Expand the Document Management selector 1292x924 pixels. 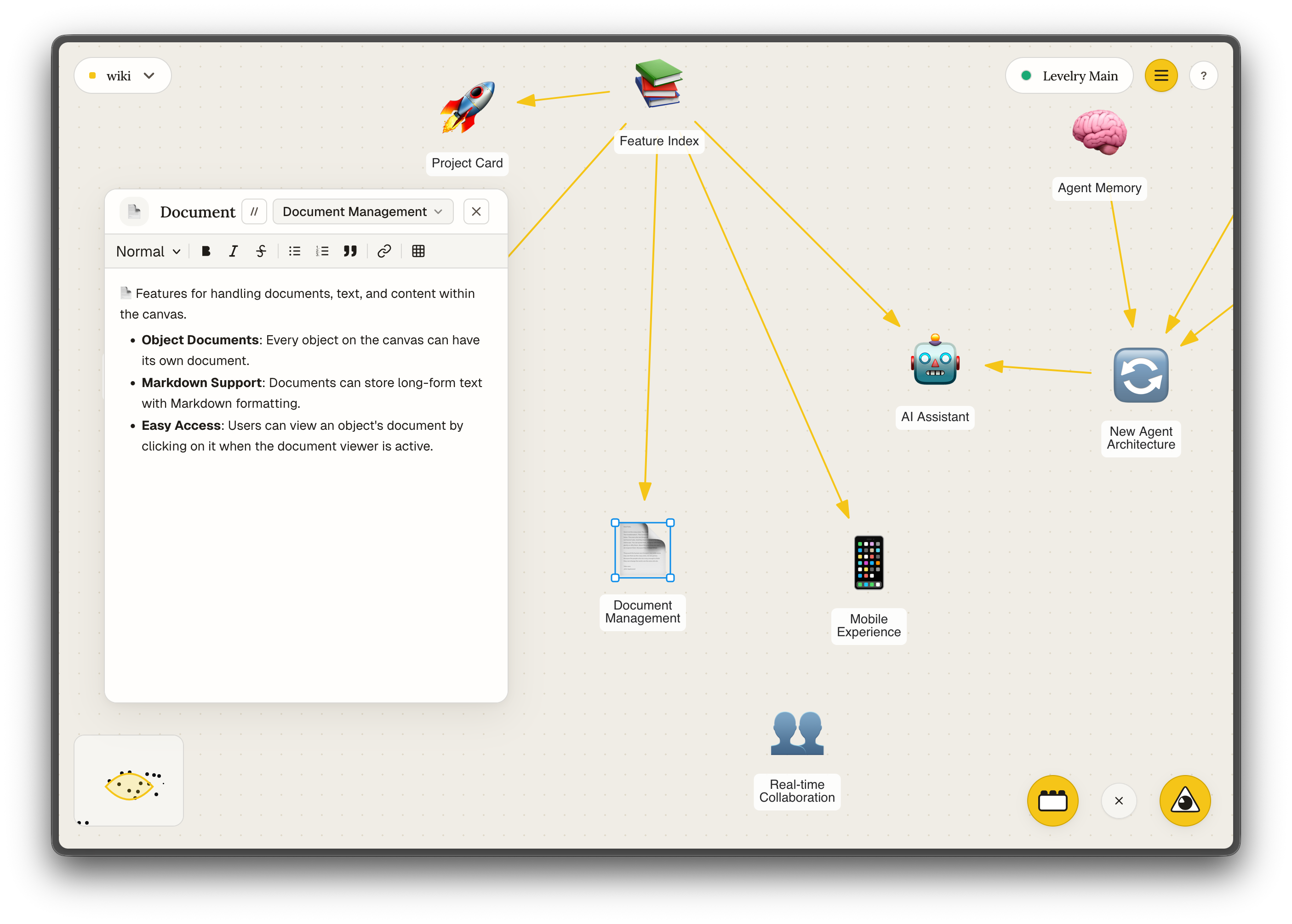click(x=363, y=211)
